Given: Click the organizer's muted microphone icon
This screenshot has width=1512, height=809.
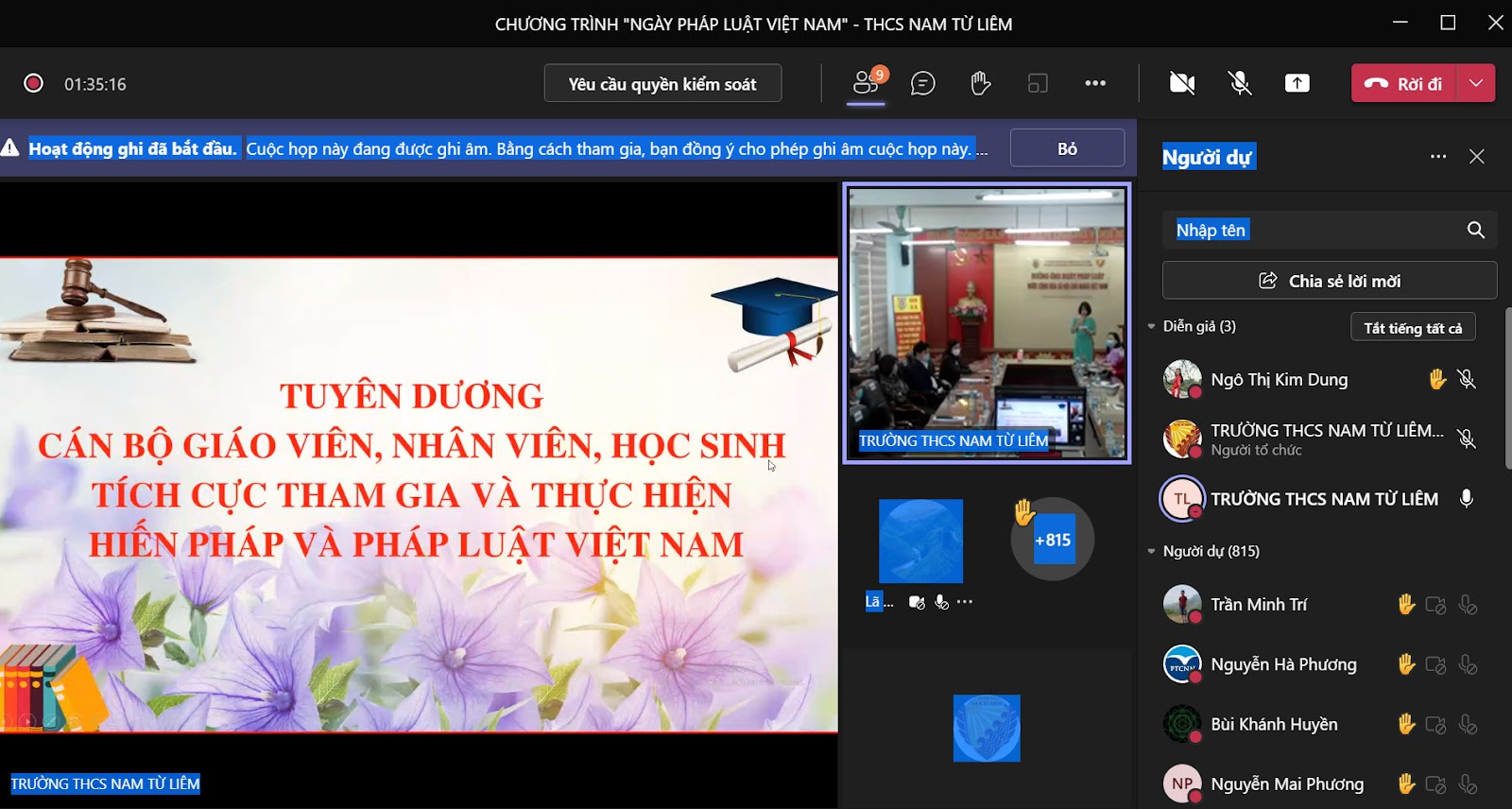Looking at the screenshot, I should tap(1467, 439).
